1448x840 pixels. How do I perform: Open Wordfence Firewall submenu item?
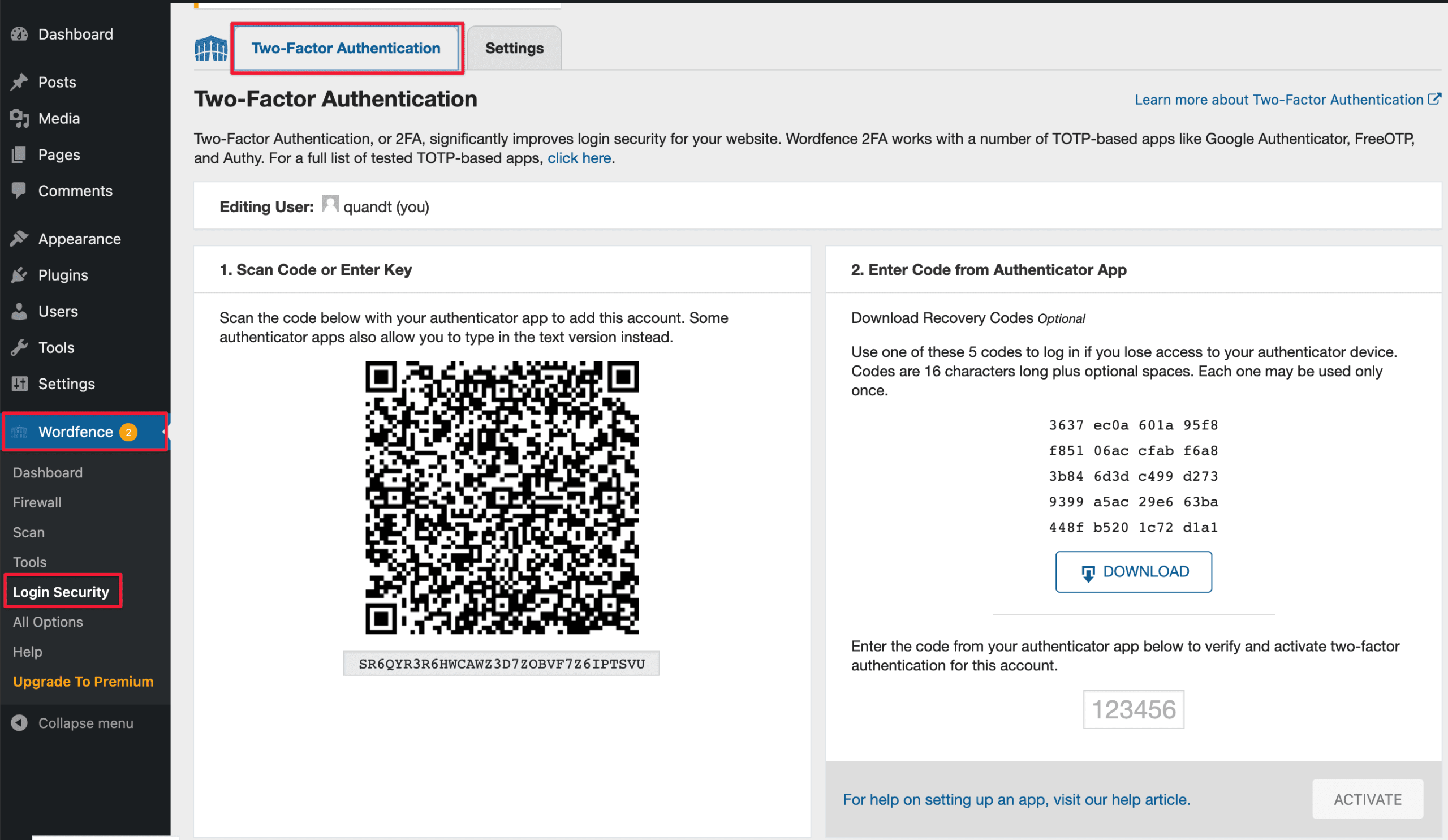coord(37,502)
